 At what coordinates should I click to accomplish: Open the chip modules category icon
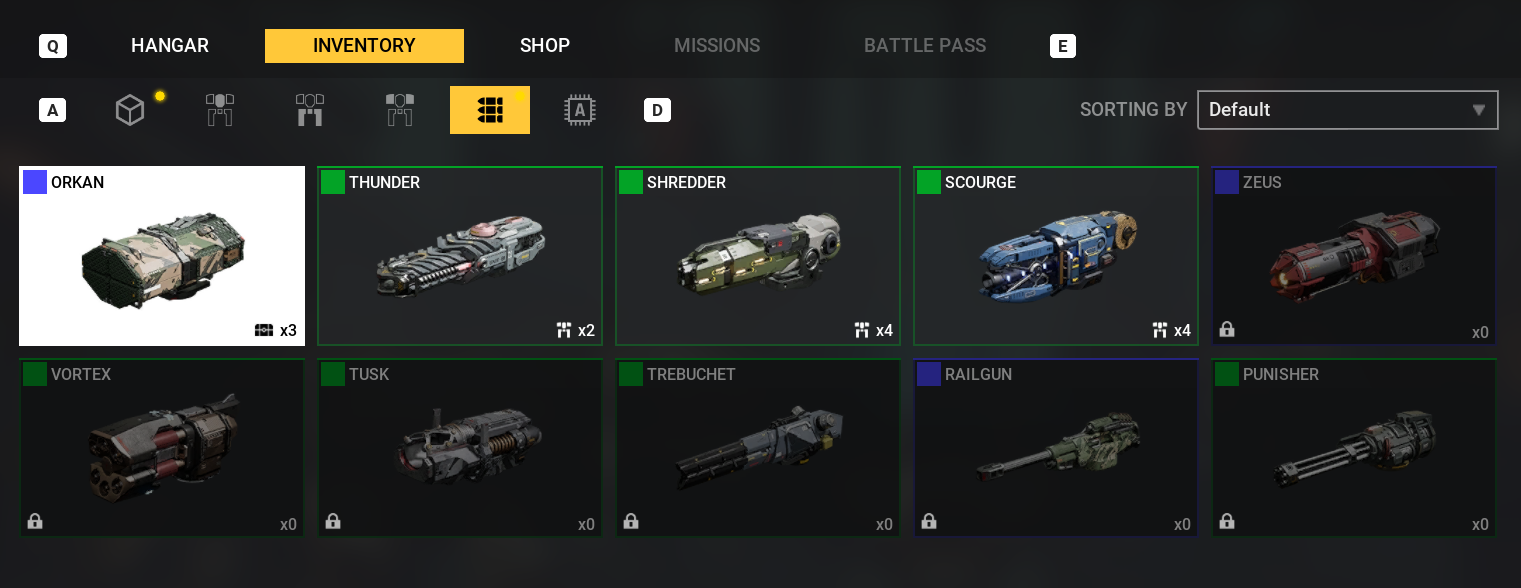pos(579,110)
